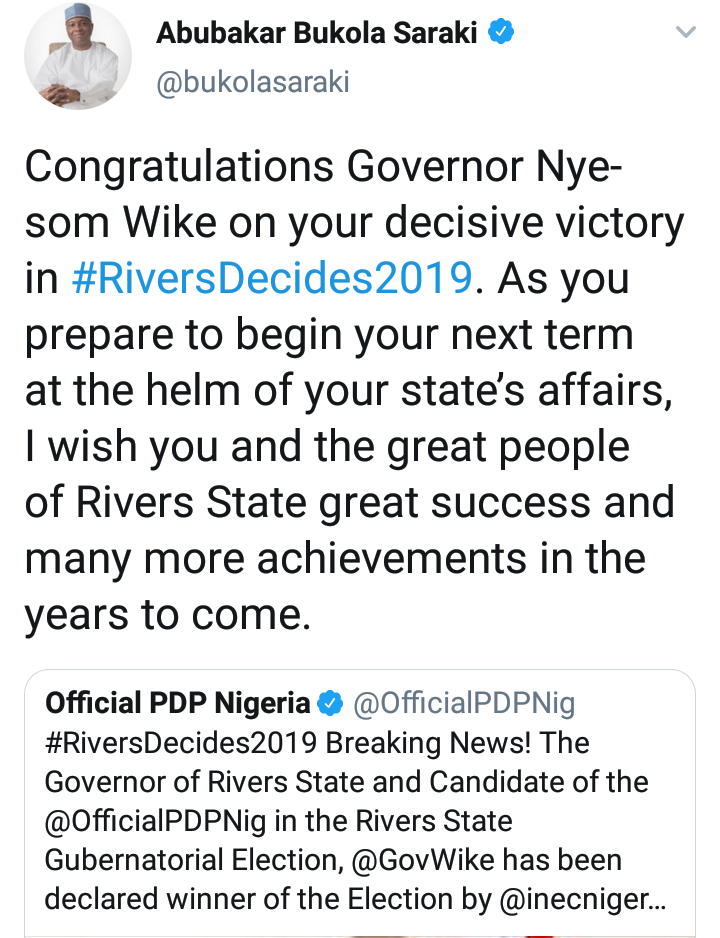Open the @bukolasaraki handle
The width and height of the screenshot is (720, 938).
253,81
